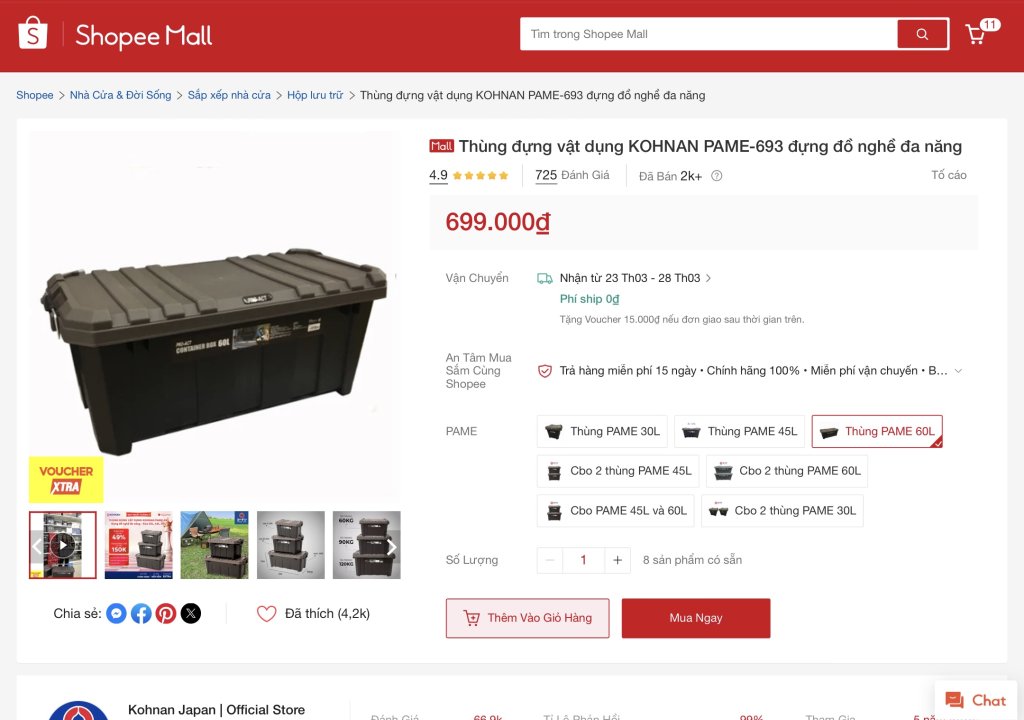This screenshot has width=1024, height=720.
Task: Click the Mua Ngay button
Action: coord(696,618)
